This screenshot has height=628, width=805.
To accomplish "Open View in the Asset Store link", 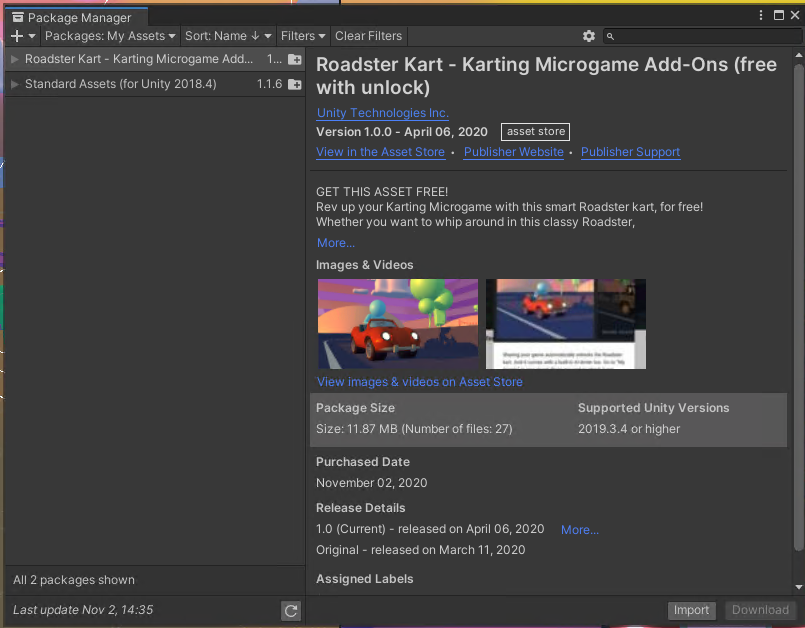I will [380, 152].
